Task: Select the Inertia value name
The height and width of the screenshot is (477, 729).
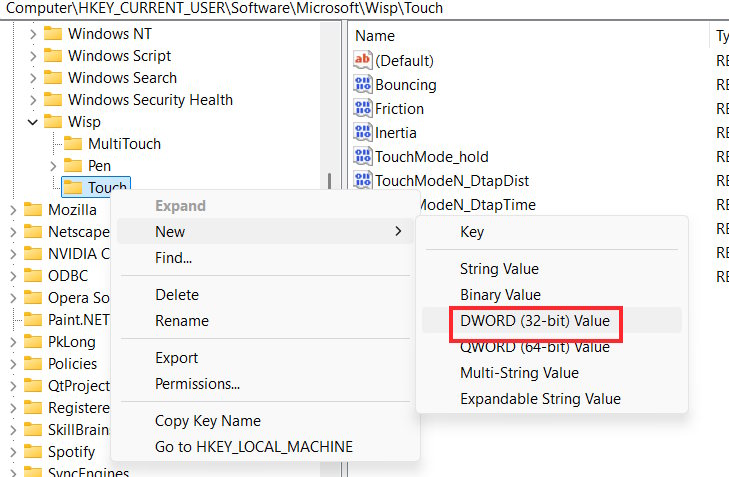Action: [x=396, y=132]
